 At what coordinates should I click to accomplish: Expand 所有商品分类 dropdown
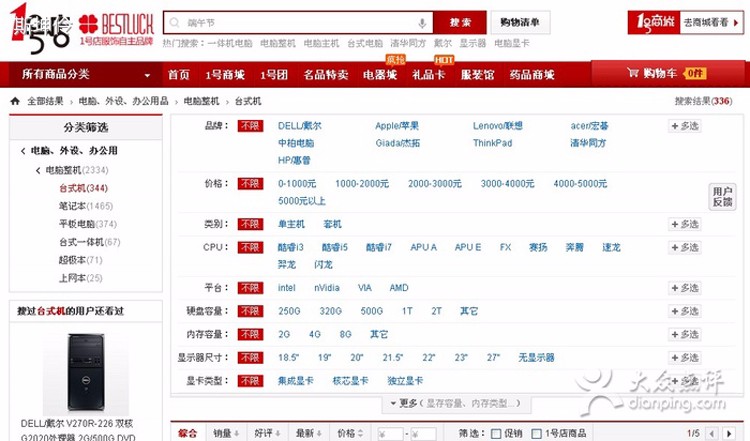[x=147, y=75]
